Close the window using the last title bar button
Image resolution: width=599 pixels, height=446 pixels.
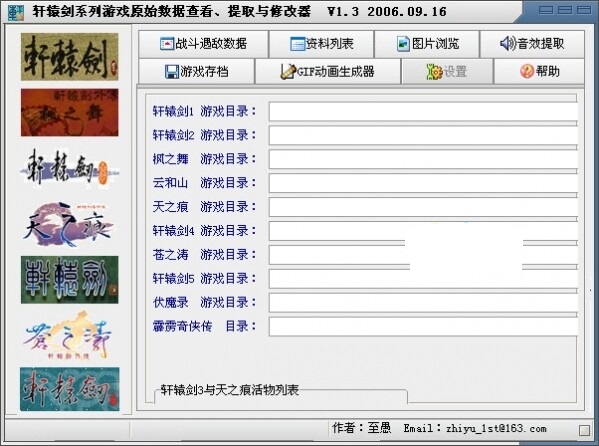click(x=584, y=10)
